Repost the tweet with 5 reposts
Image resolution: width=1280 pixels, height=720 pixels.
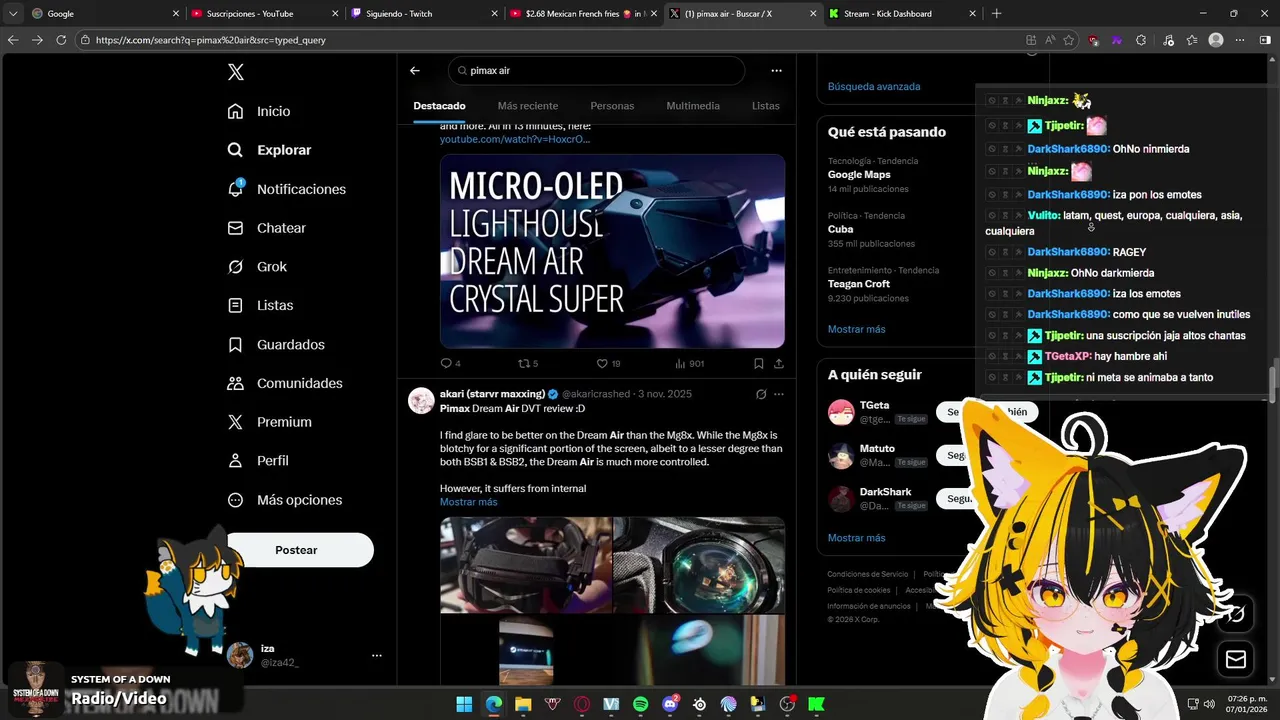point(527,364)
